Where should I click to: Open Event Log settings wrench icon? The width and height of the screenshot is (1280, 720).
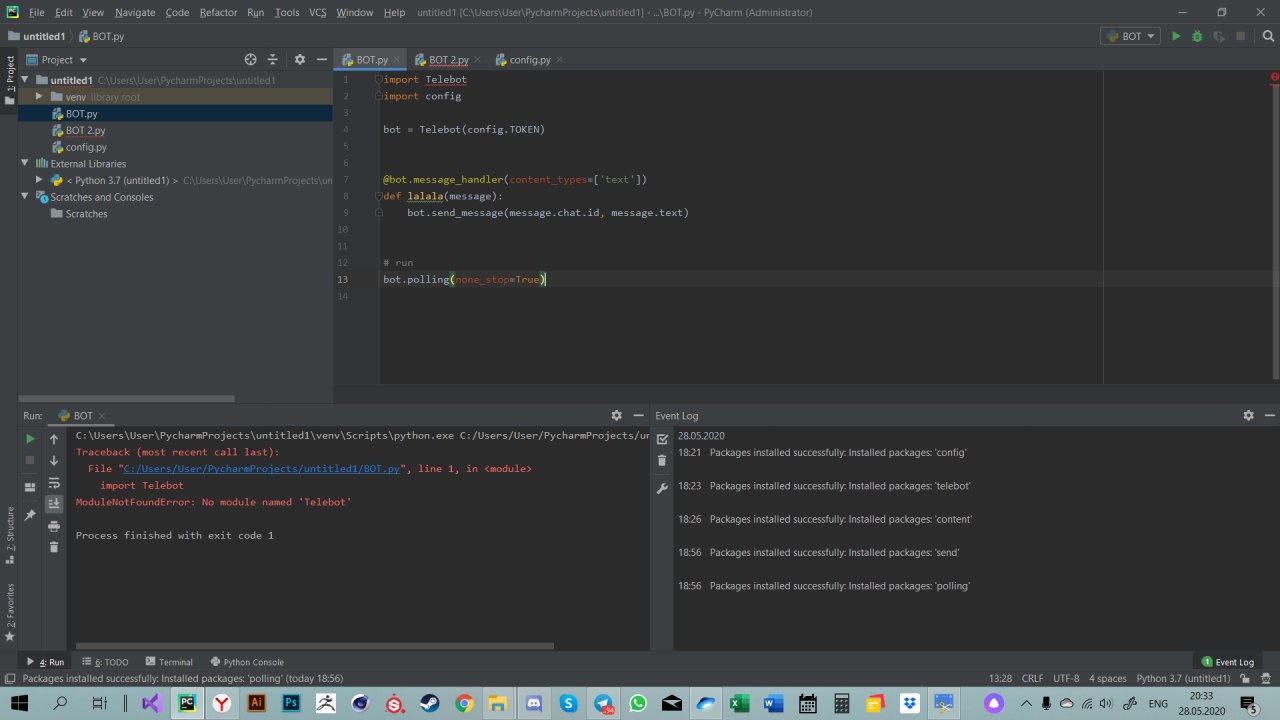click(662, 489)
